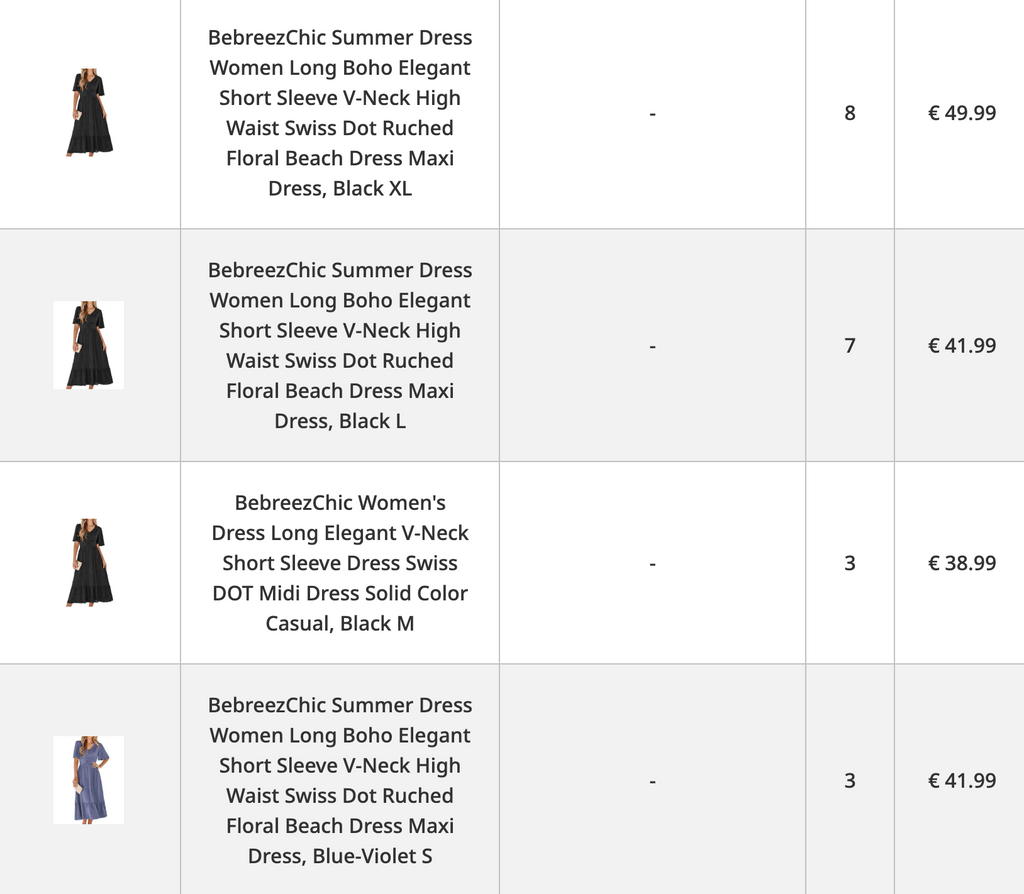
Task: Click the dash cell in the Black XL row
Action: coord(652,113)
